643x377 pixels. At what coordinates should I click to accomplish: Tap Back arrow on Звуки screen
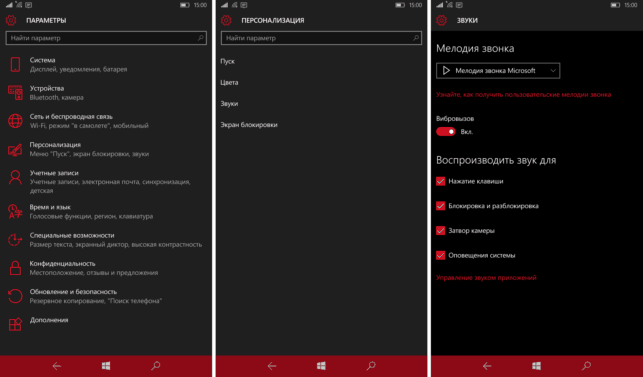click(x=487, y=366)
